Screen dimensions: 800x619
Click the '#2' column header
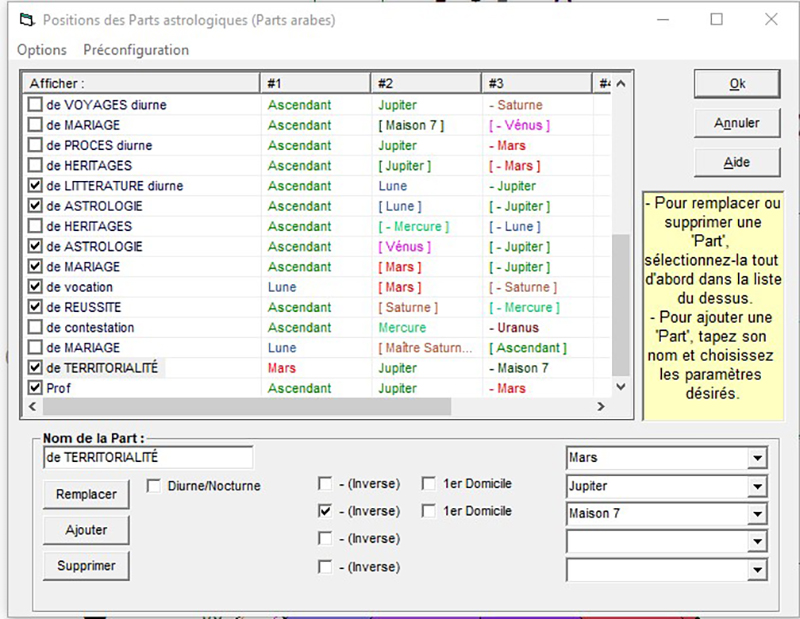click(426, 84)
